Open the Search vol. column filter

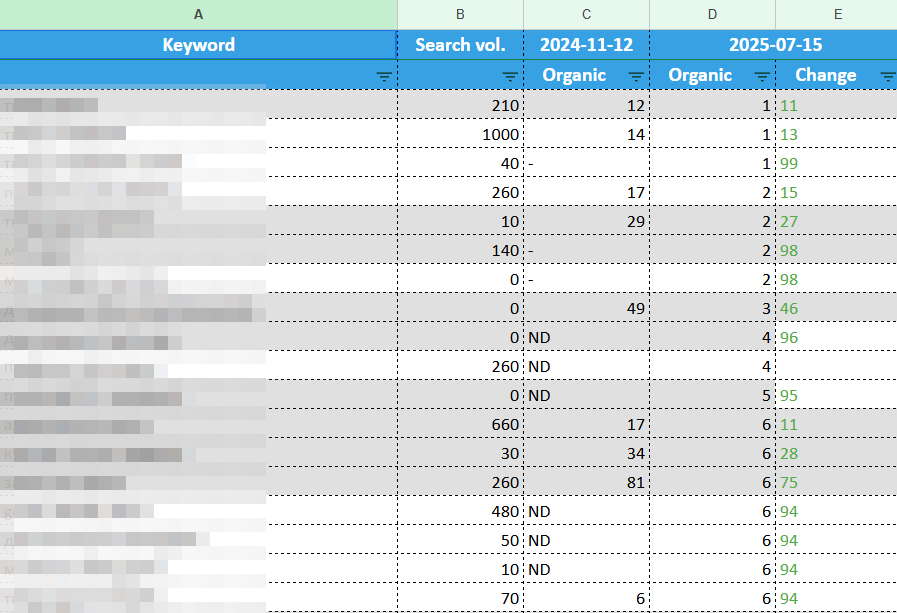tap(510, 76)
